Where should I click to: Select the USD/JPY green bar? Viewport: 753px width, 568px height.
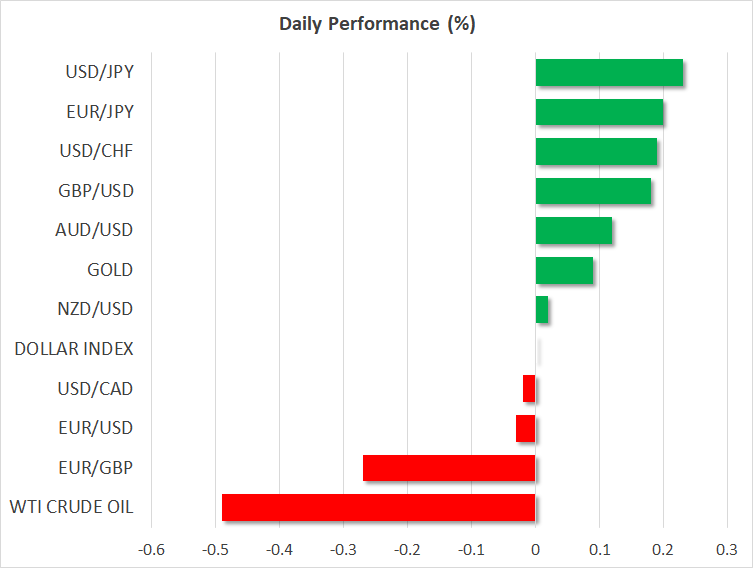609,73
